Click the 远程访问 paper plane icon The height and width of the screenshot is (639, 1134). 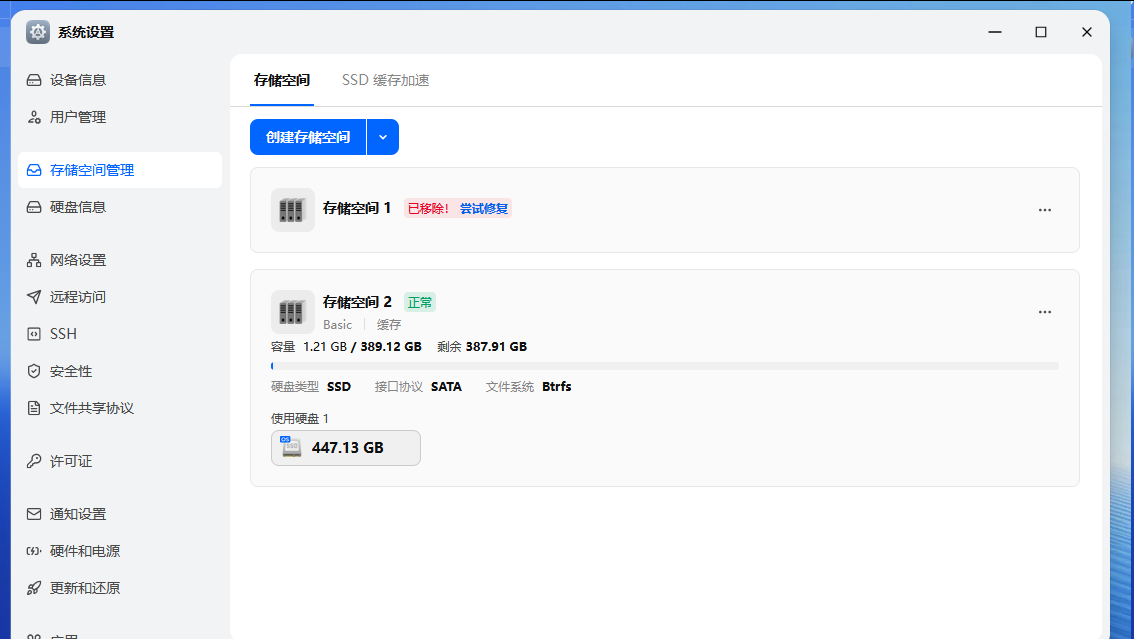(34, 297)
